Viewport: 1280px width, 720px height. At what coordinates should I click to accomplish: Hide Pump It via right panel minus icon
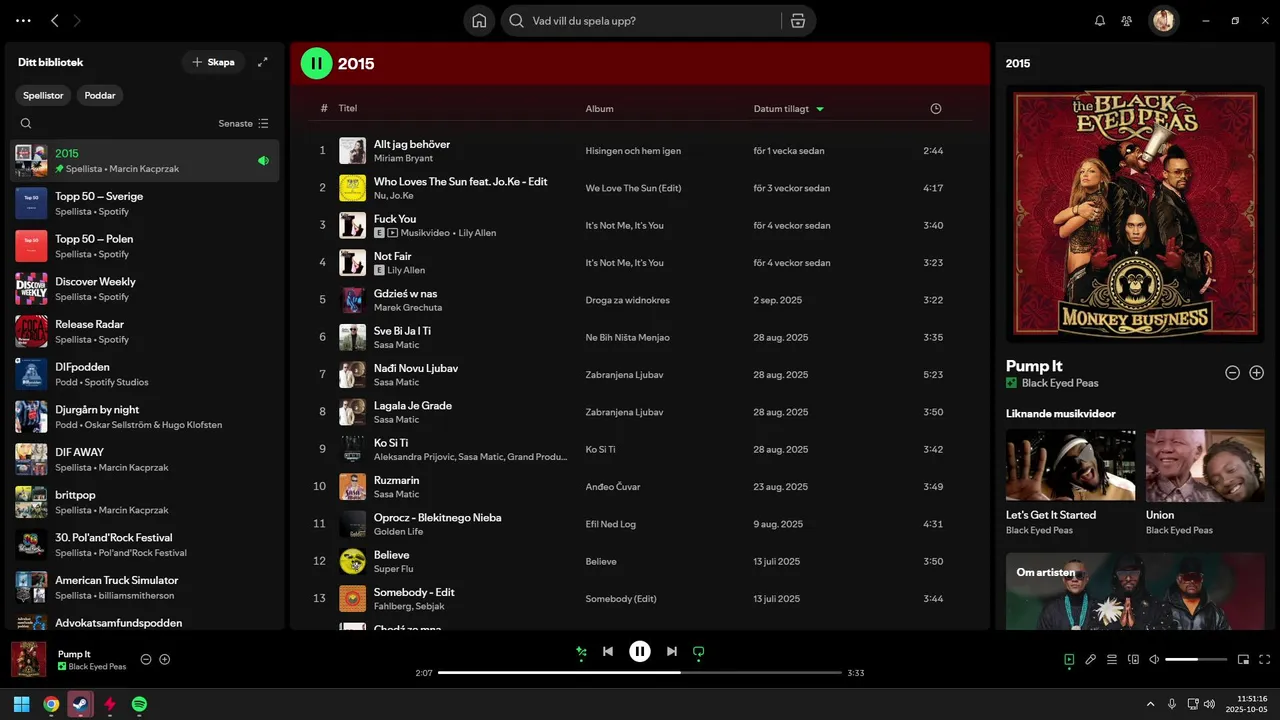coord(1232,372)
